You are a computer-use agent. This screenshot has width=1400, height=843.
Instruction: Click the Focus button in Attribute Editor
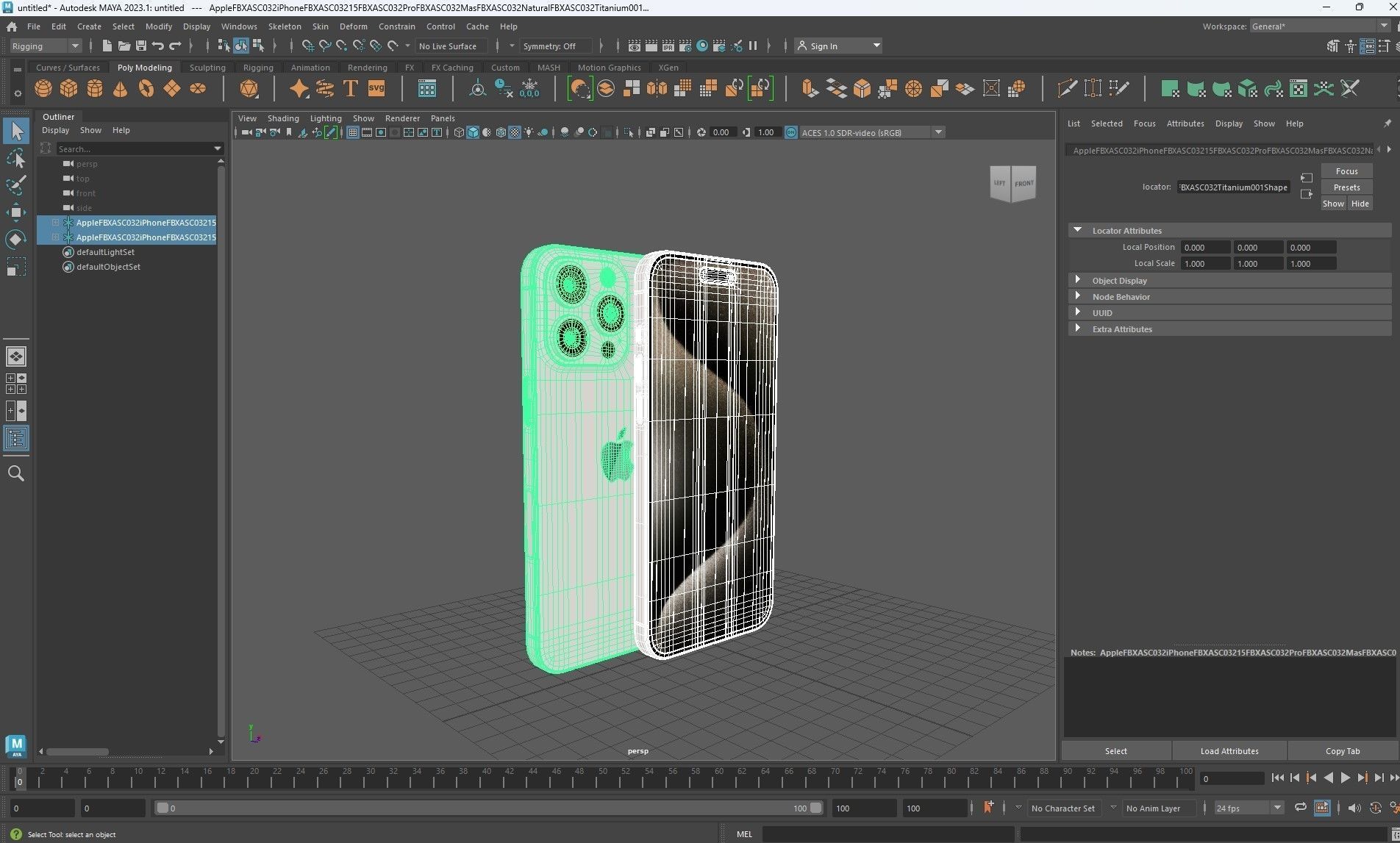[1346, 171]
